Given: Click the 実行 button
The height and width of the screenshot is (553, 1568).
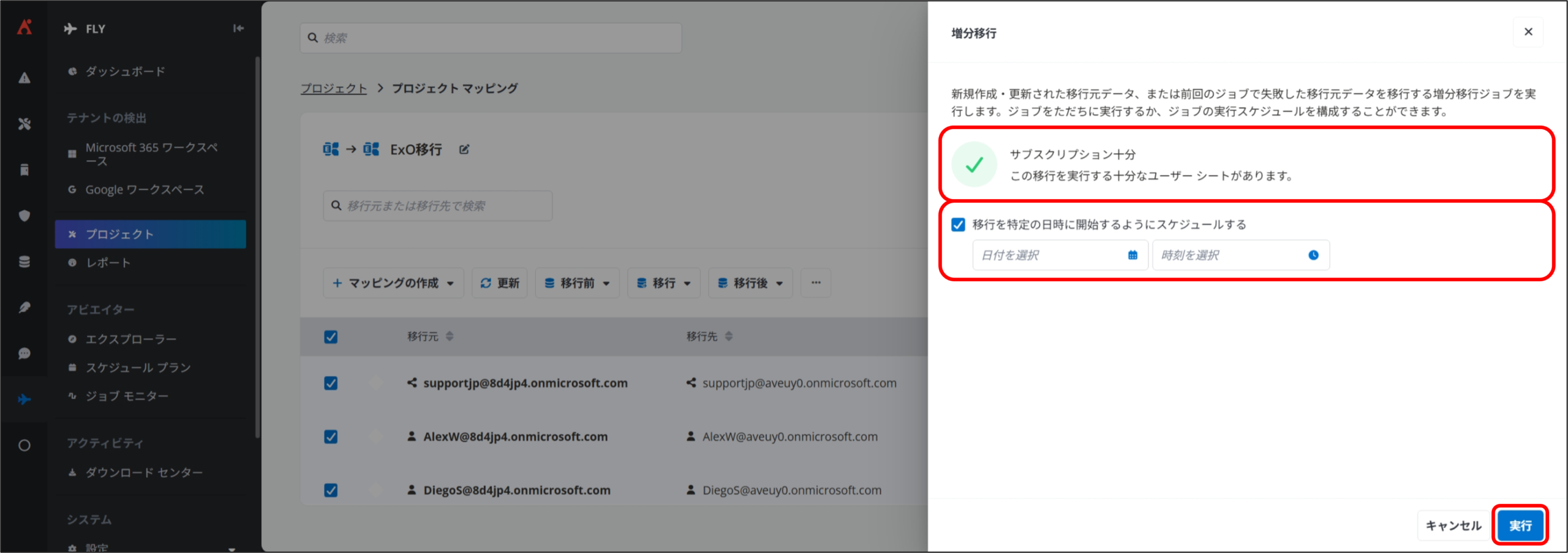Looking at the screenshot, I should point(1520,525).
